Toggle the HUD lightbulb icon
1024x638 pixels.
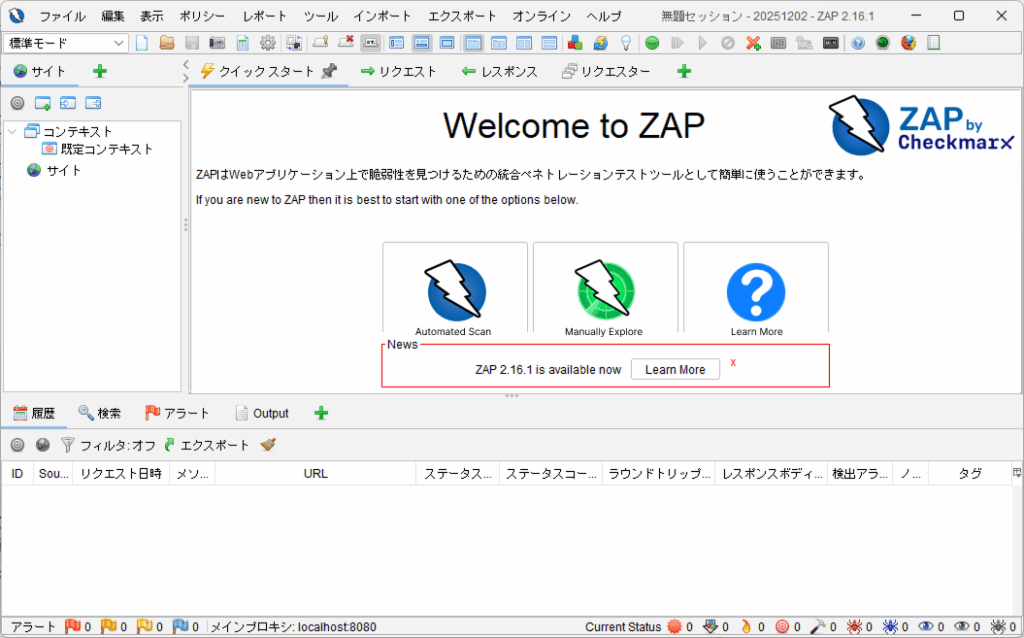[626, 43]
